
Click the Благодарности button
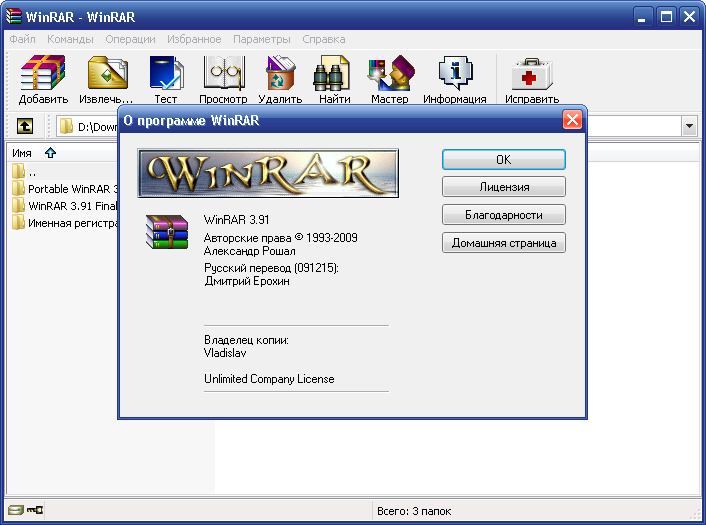(504, 215)
